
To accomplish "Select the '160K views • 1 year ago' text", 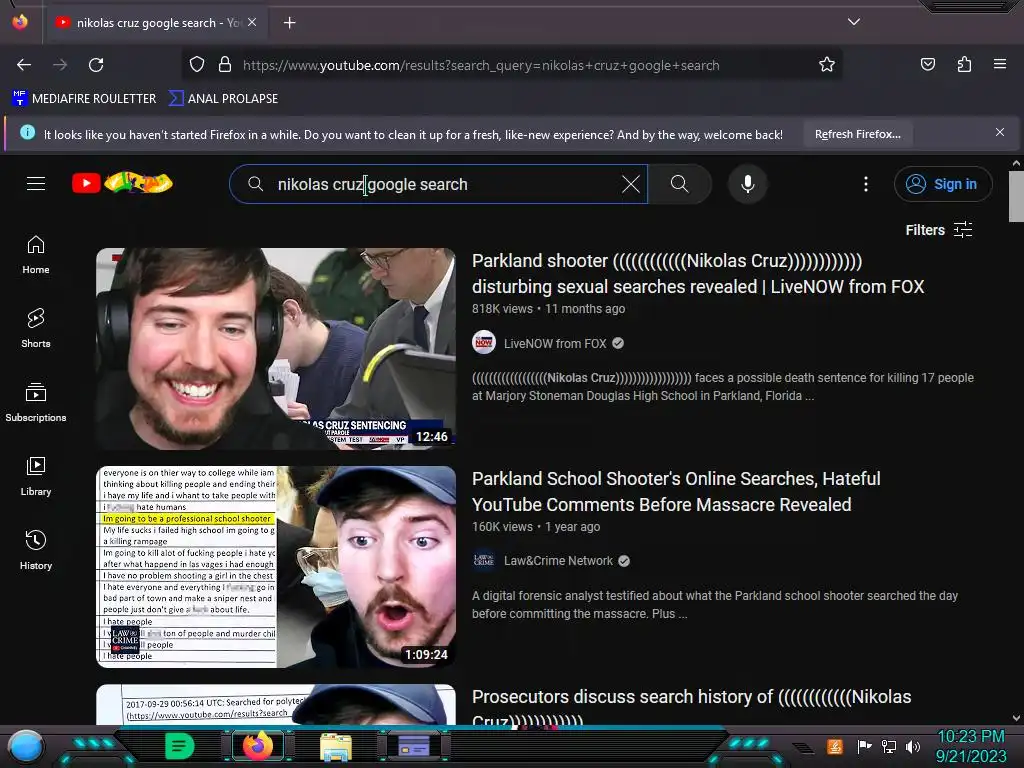I will pos(536,527).
